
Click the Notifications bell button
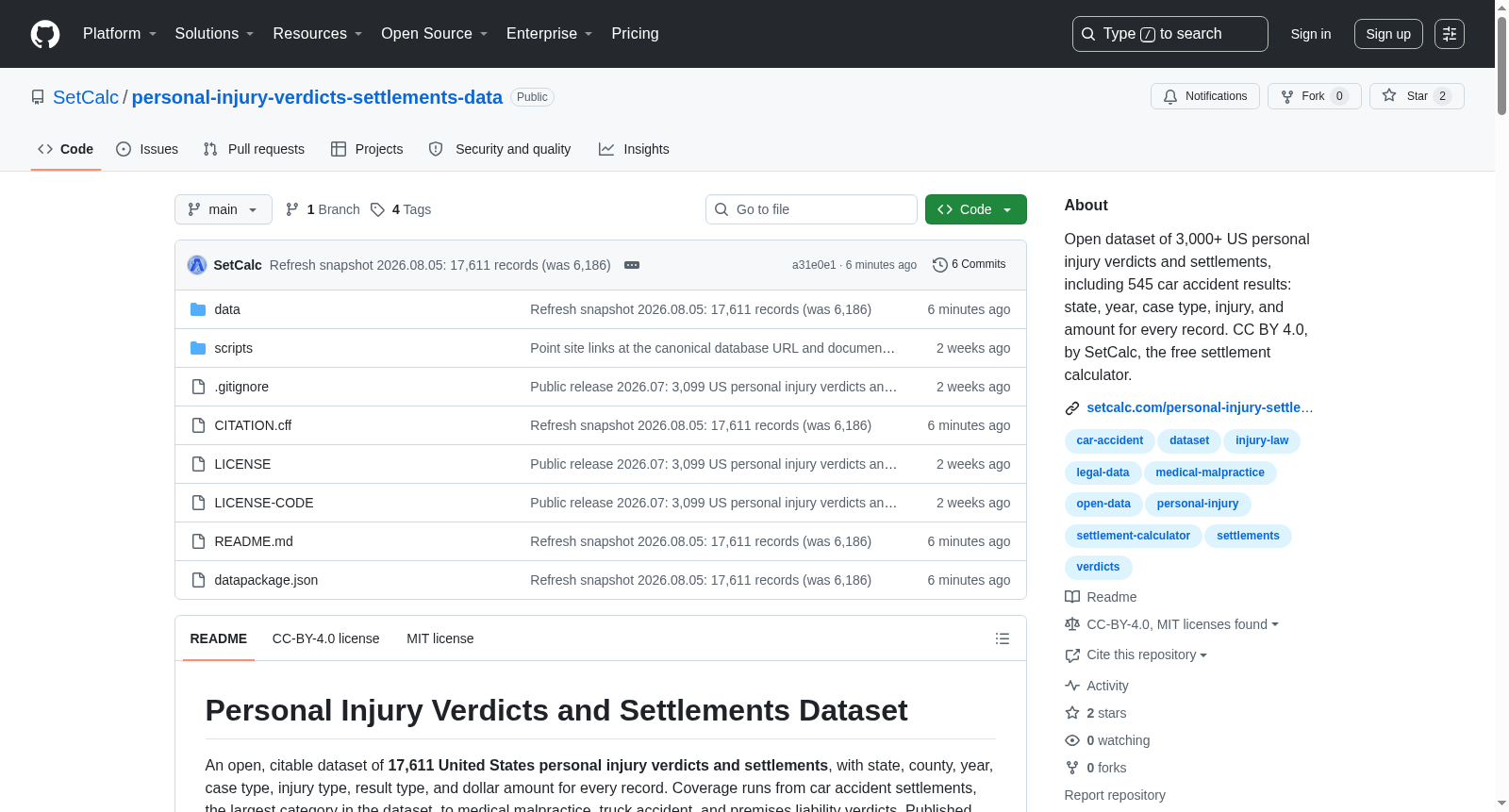pyautogui.click(x=1204, y=96)
